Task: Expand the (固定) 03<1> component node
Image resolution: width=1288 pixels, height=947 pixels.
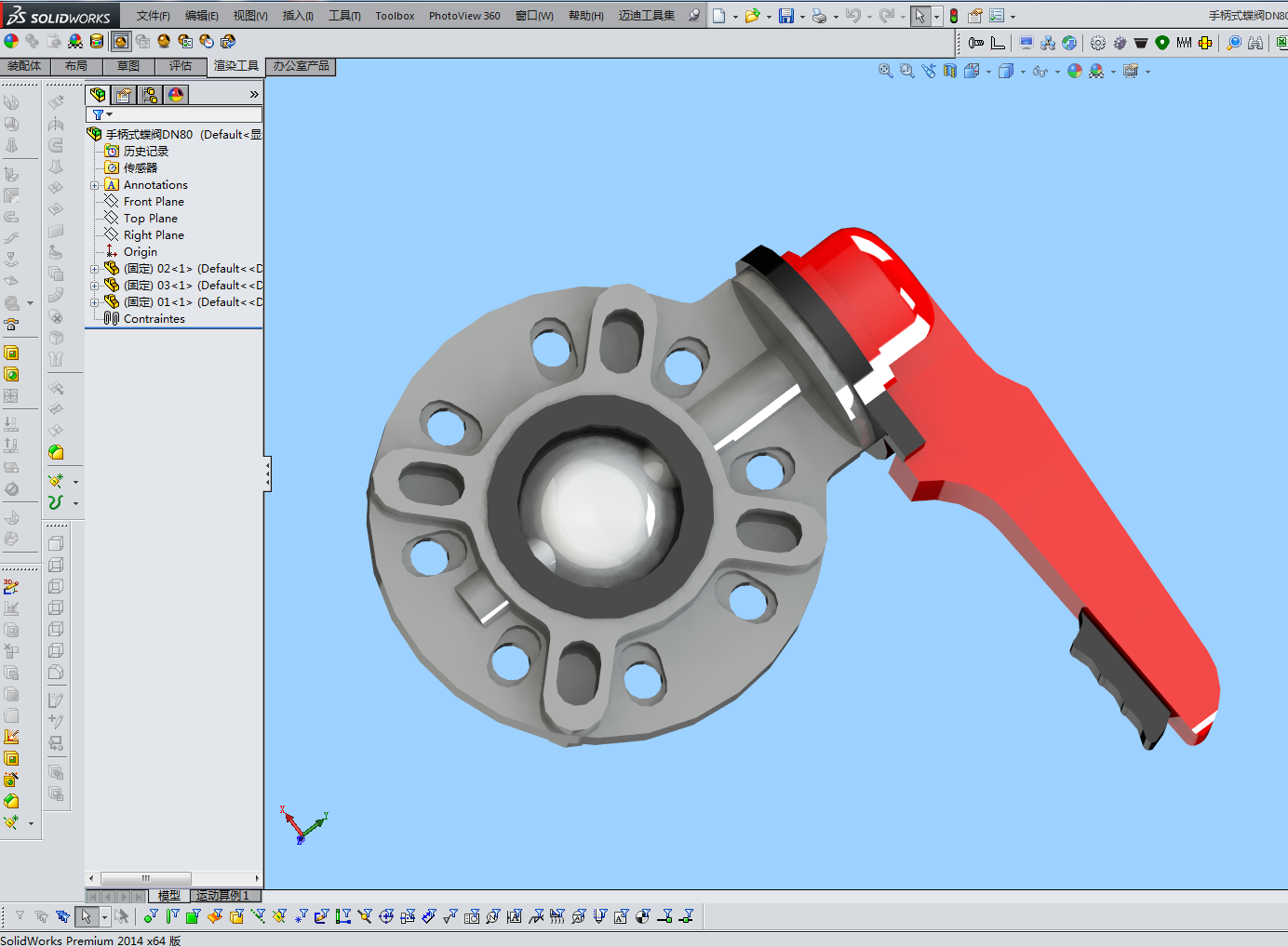Action: [x=94, y=286]
